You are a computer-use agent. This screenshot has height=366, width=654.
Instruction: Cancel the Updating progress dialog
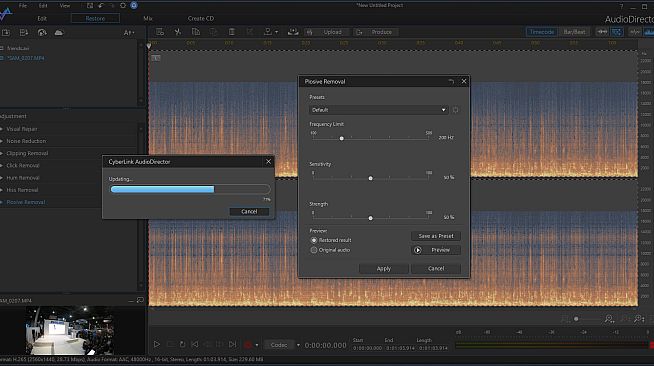pyautogui.click(x=249, y=212)
